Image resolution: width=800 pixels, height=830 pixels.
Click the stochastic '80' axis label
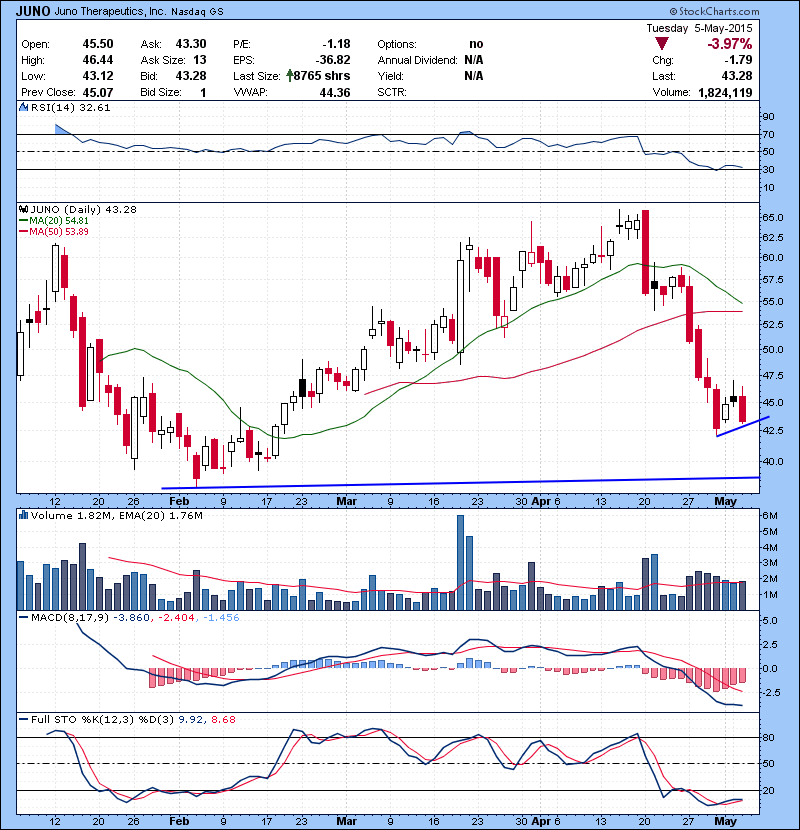pyautogui.click(x=768, y=737)
